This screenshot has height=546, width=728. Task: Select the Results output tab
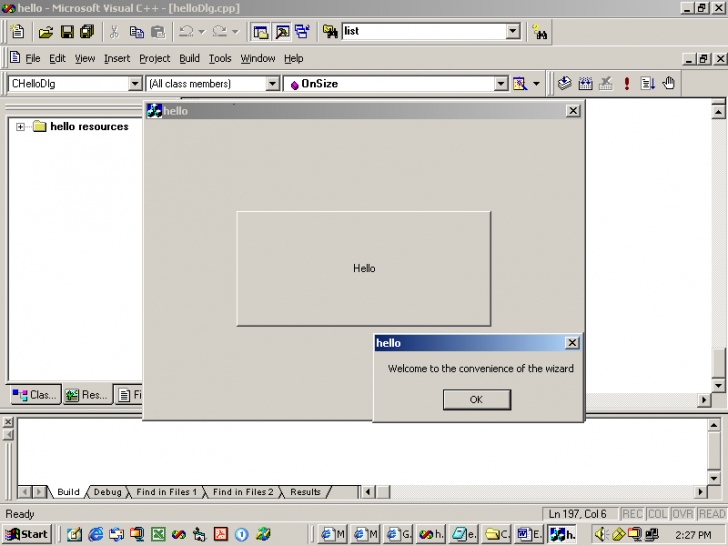pos(305,492)
